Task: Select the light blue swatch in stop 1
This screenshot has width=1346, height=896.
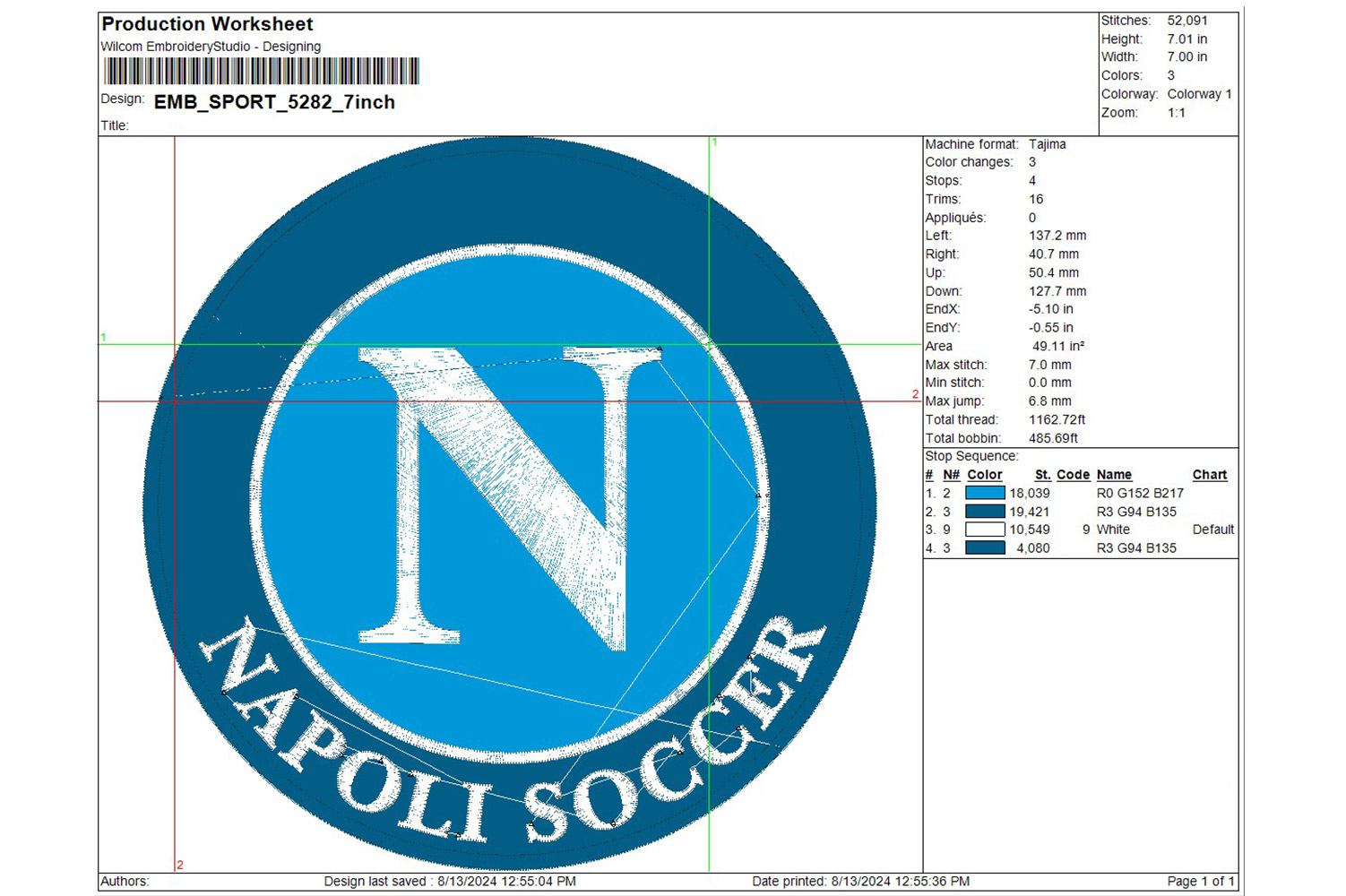Action: pos(984,493)
